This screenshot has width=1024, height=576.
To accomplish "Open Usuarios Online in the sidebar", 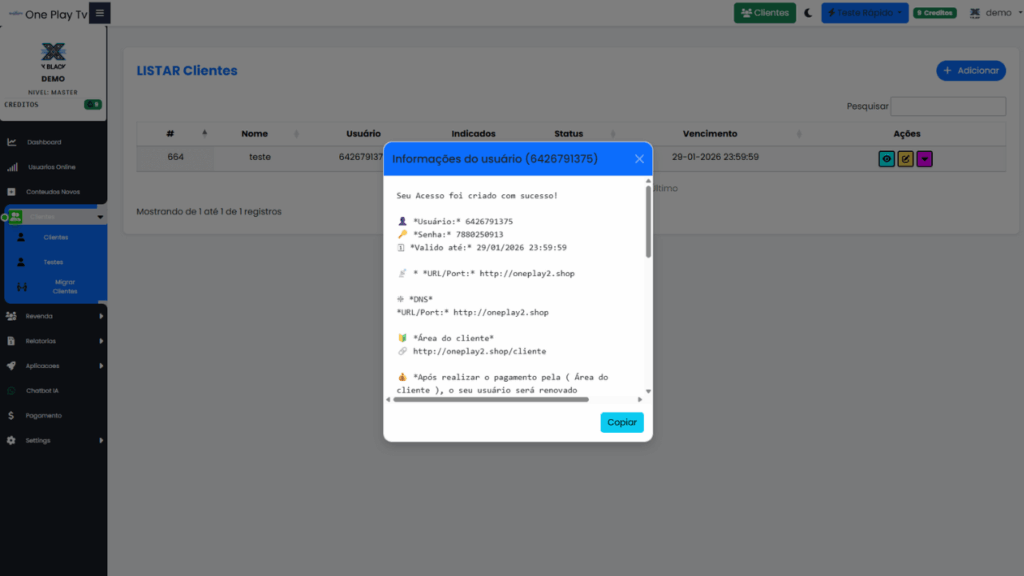I will (52, 167).
